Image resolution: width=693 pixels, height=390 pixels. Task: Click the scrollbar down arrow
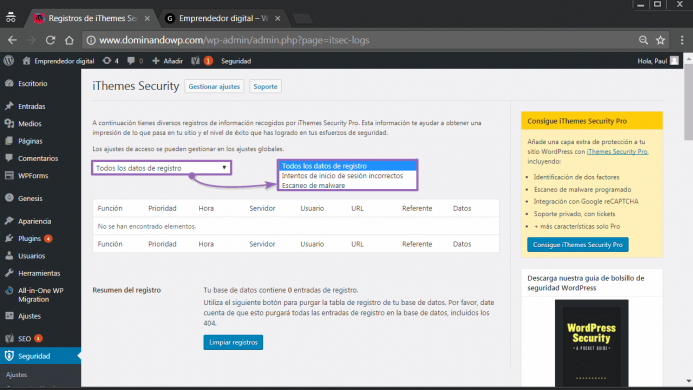tap(688, 381)
